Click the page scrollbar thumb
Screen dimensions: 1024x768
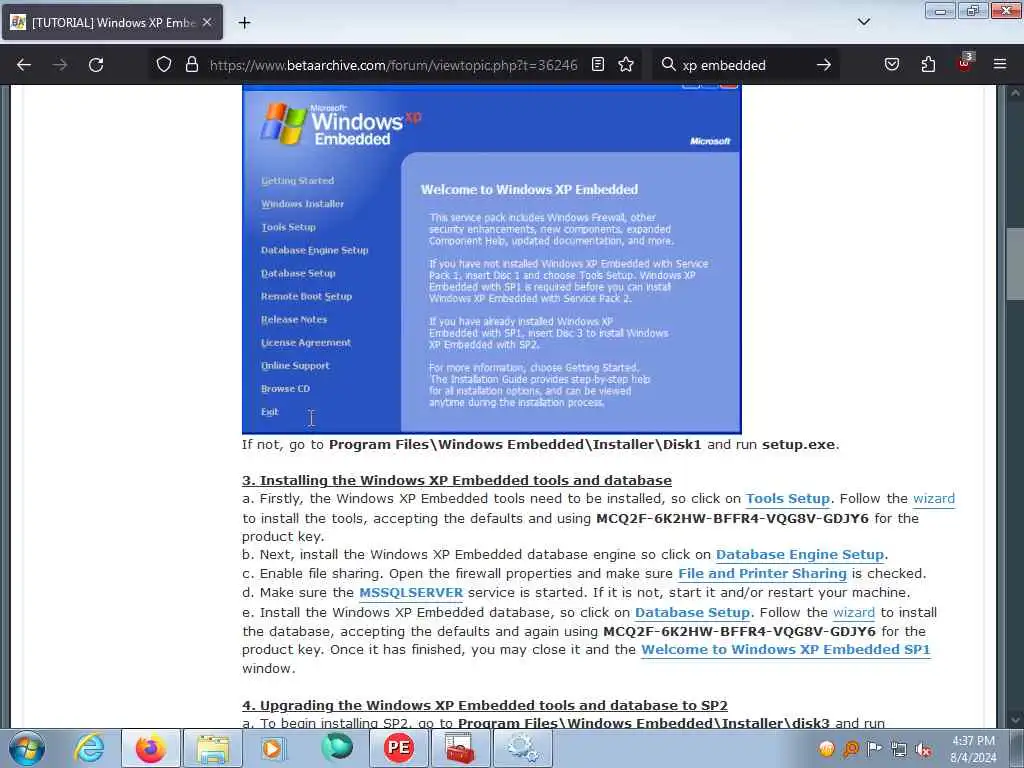(x=1015, y=264)
